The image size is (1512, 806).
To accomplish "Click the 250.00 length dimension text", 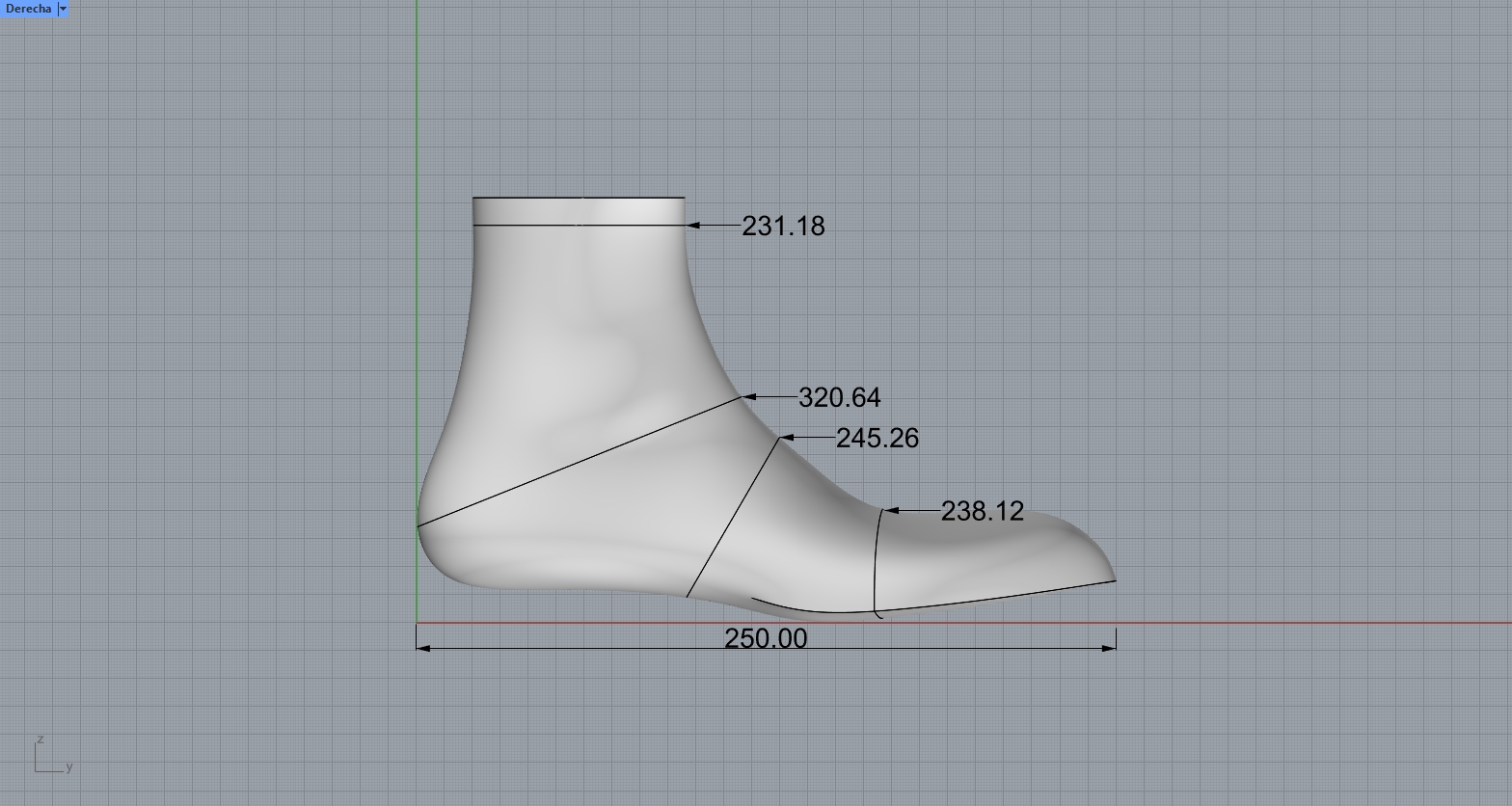I will click(x=766, y=638).
